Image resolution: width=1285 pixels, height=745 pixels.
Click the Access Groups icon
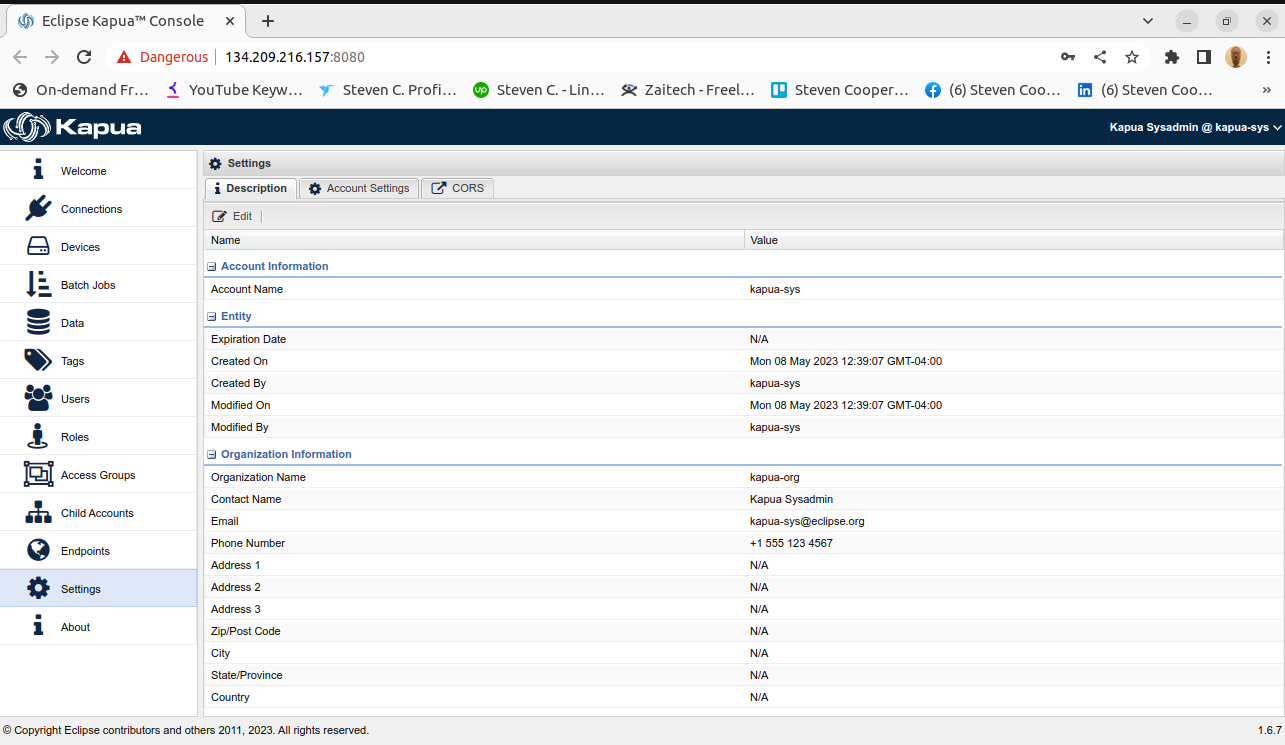point(38,474)
